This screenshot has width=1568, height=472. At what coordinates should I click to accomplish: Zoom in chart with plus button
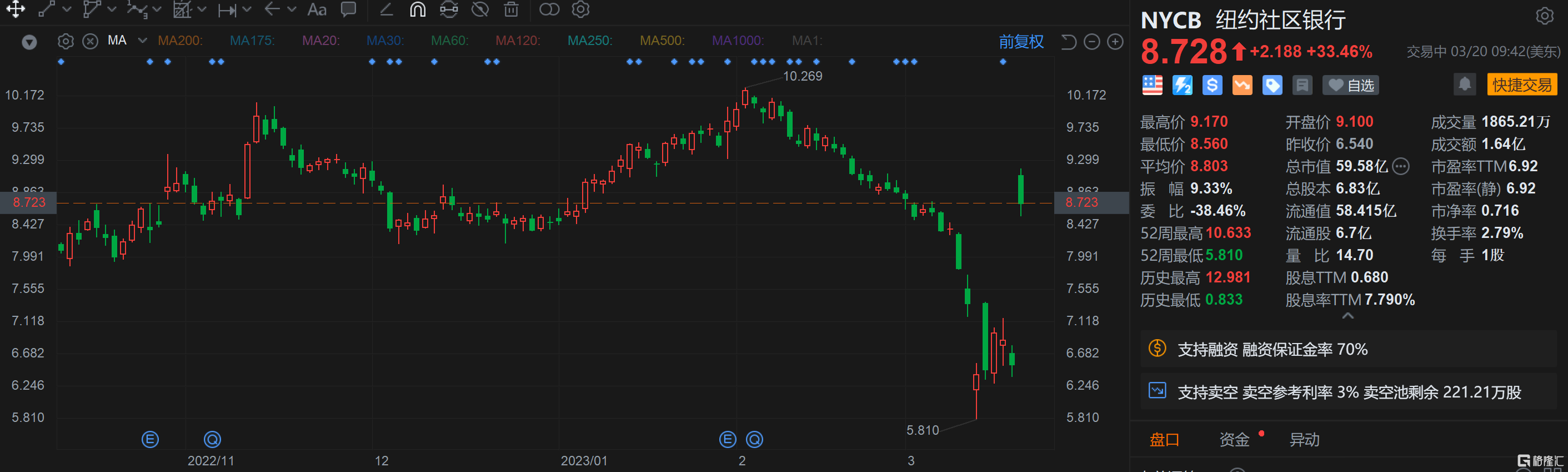(1115, 41)
